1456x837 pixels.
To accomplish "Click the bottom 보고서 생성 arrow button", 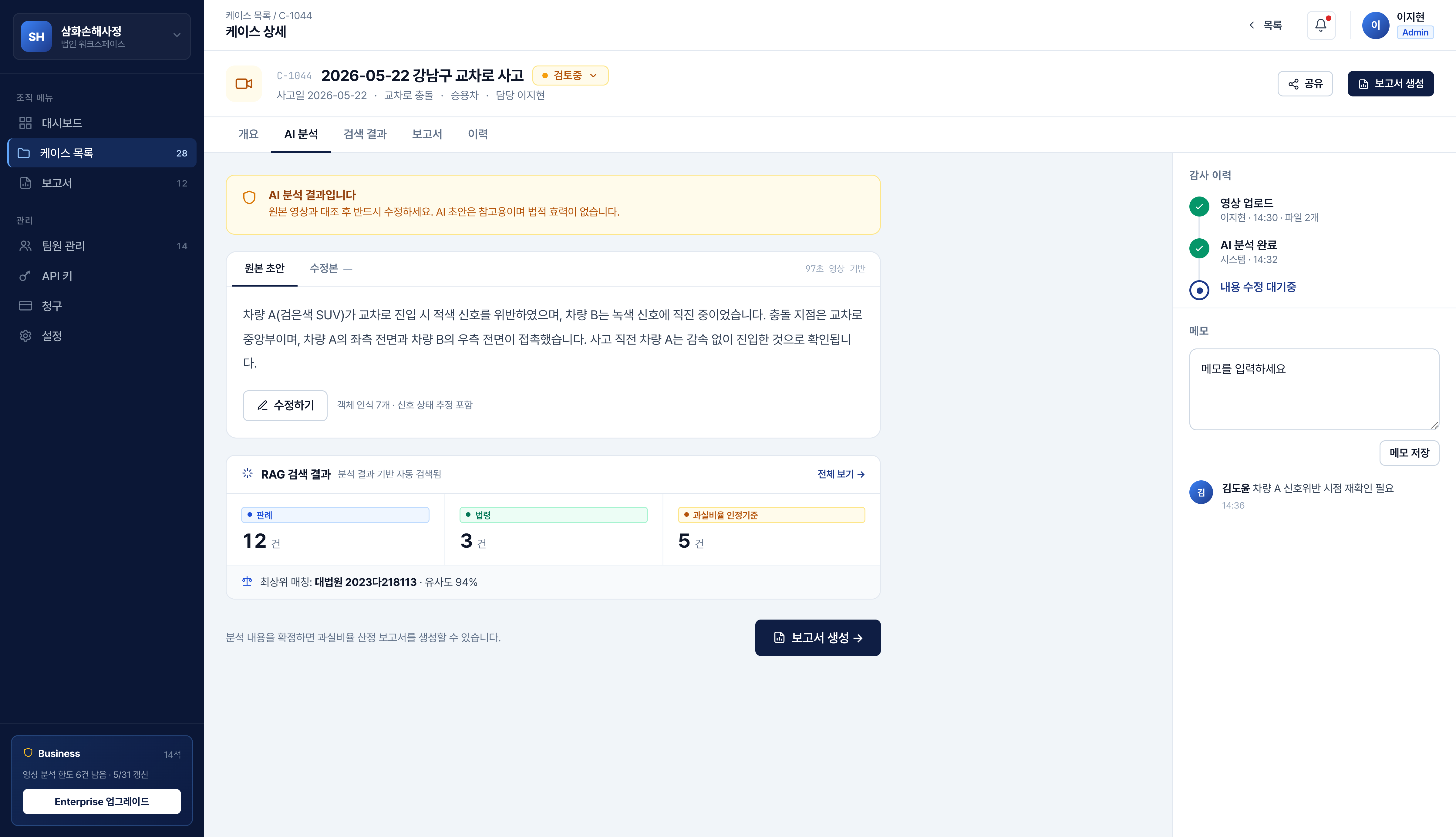I will [x=818, y=637].
